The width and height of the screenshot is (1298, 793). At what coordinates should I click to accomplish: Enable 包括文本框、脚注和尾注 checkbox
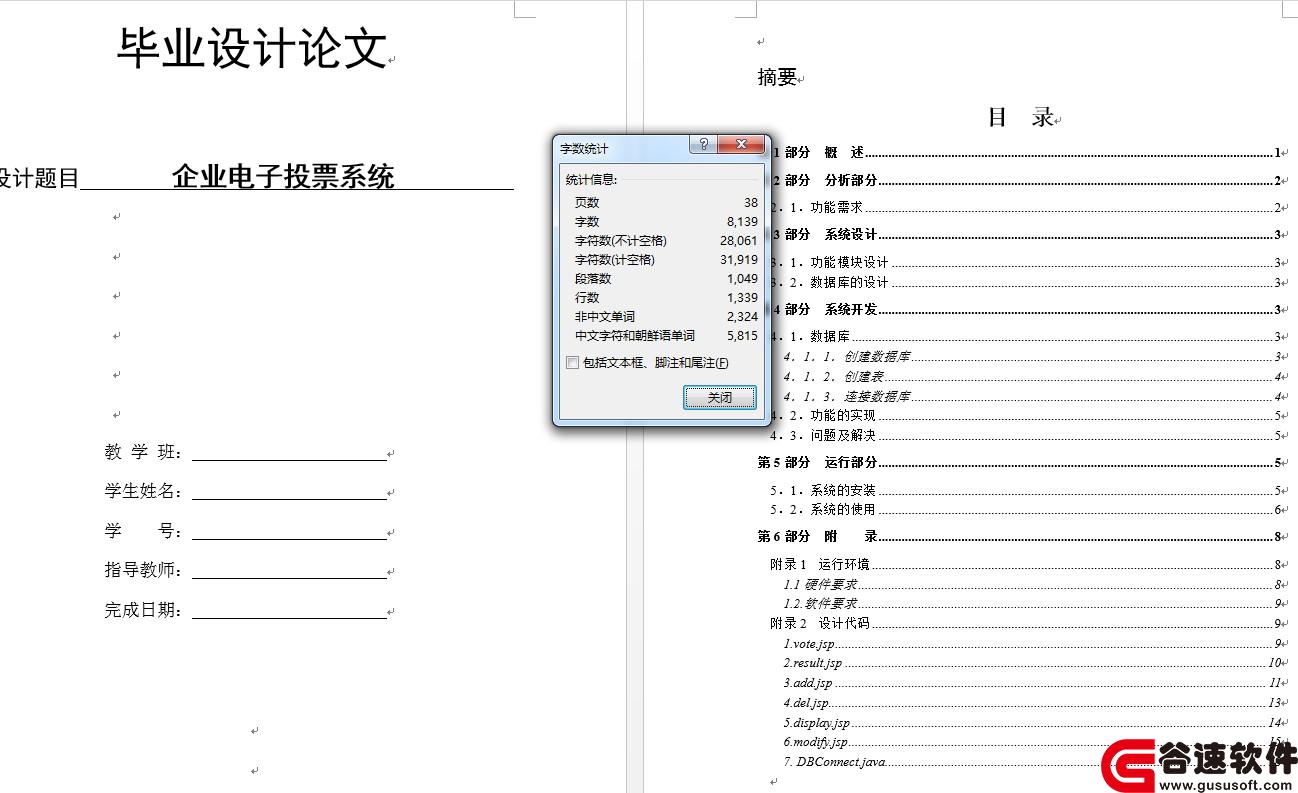tap(572, 363)
